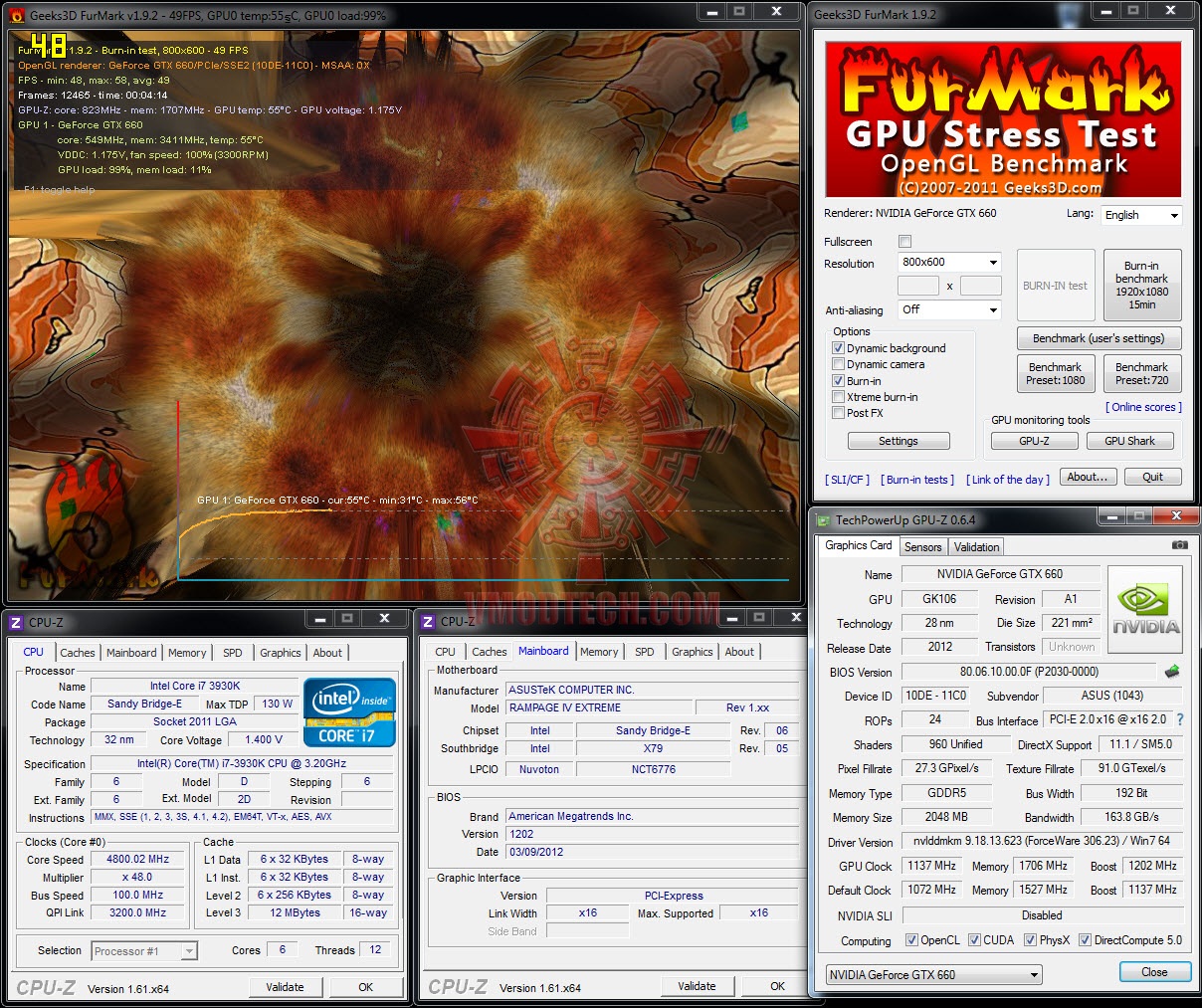This screenshot has width=1202, height=1008.
Task: Enable Xtreme burn-in
Action: click(x=838, y=397)
